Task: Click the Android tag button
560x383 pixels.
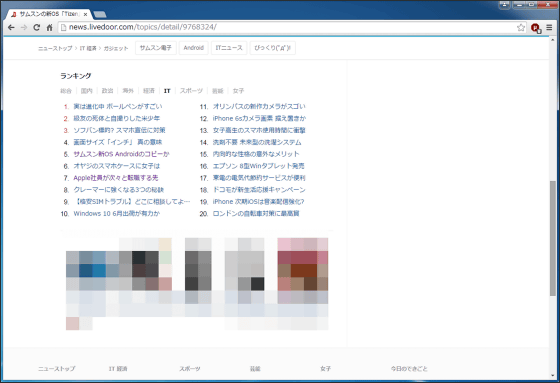Action: coord(194,48)
